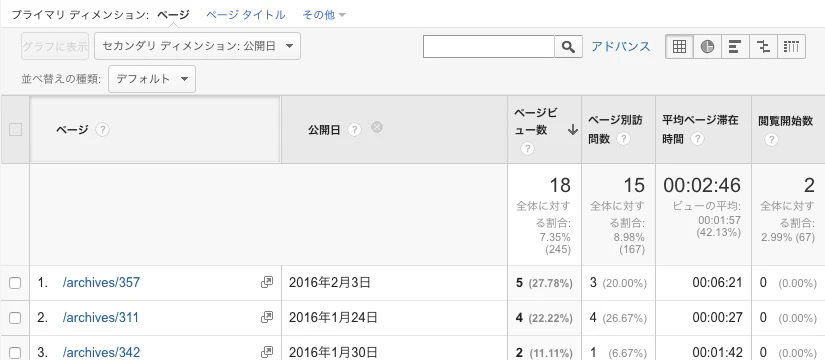Screen dimensions: 825x360
Task: Switch to comparison view icon
Action: click(763, 46)
